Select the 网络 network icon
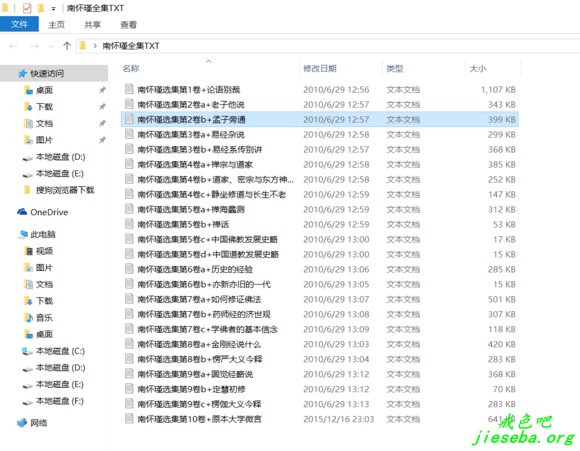 [22, 423]
